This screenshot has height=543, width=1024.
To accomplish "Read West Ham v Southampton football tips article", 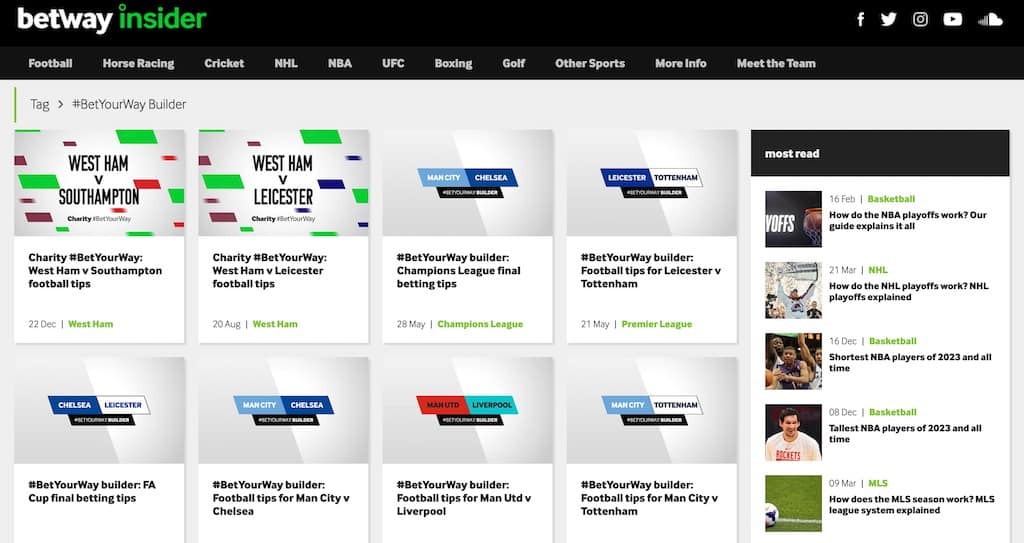I will tap(95, 271).
